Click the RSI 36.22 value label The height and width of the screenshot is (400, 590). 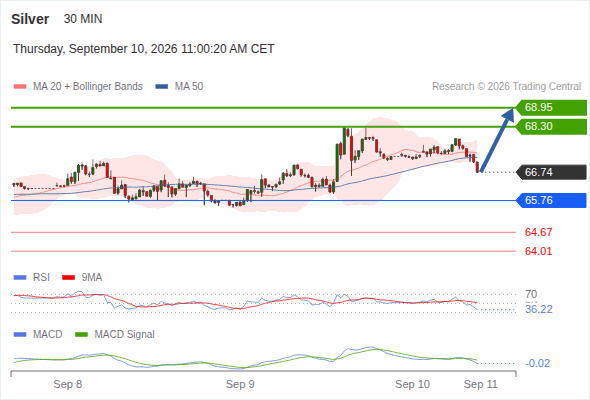[x=539, y=309]
